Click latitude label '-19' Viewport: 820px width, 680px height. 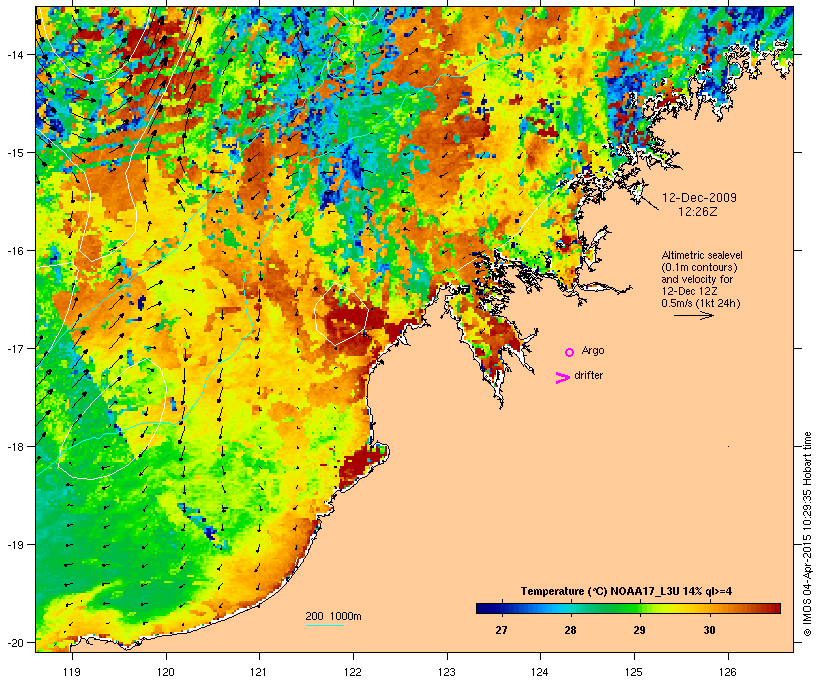(14, 545)
